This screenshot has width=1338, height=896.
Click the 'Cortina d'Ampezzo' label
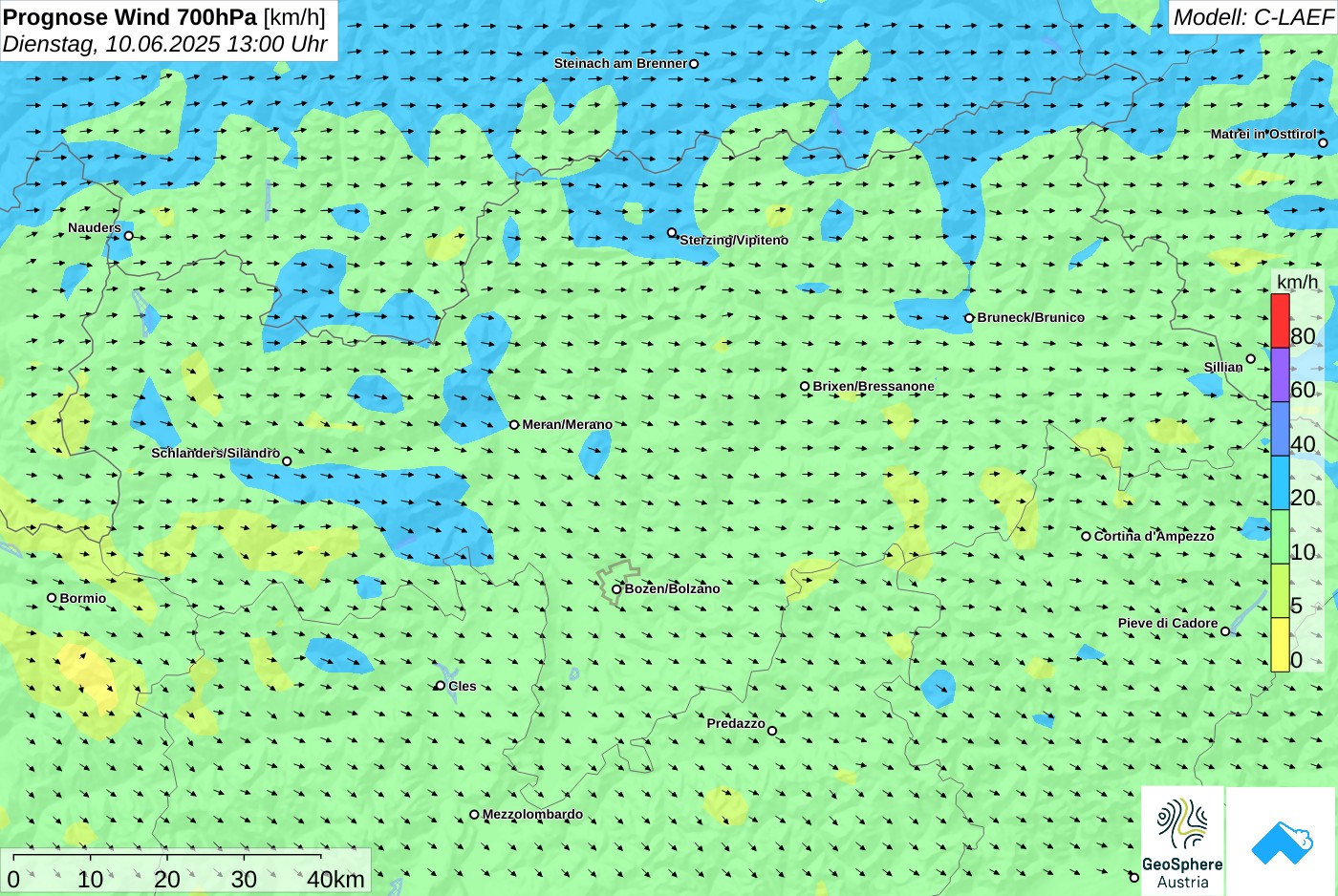pos(1155,536)
